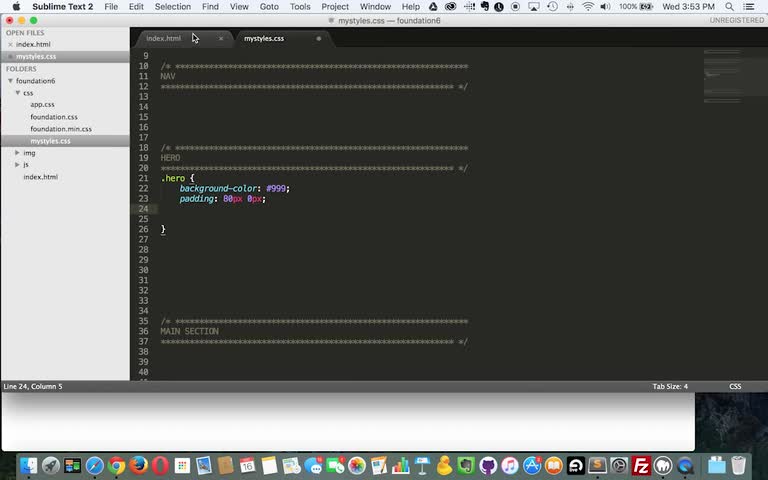Click the minimap code overview
Viewport: 768px width, 480px height.
[x=724, y=76]
